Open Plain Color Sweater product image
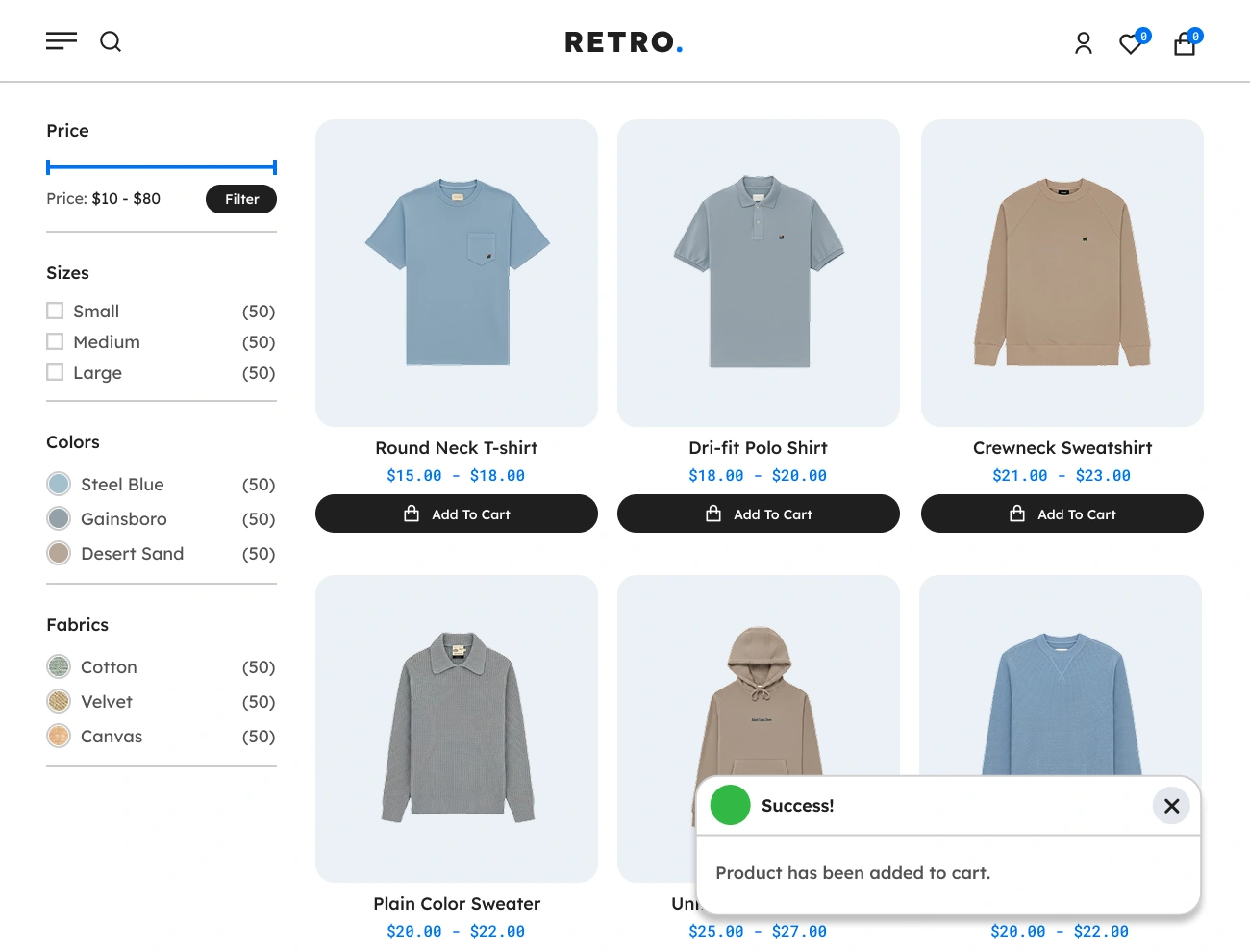 (457, 729)
